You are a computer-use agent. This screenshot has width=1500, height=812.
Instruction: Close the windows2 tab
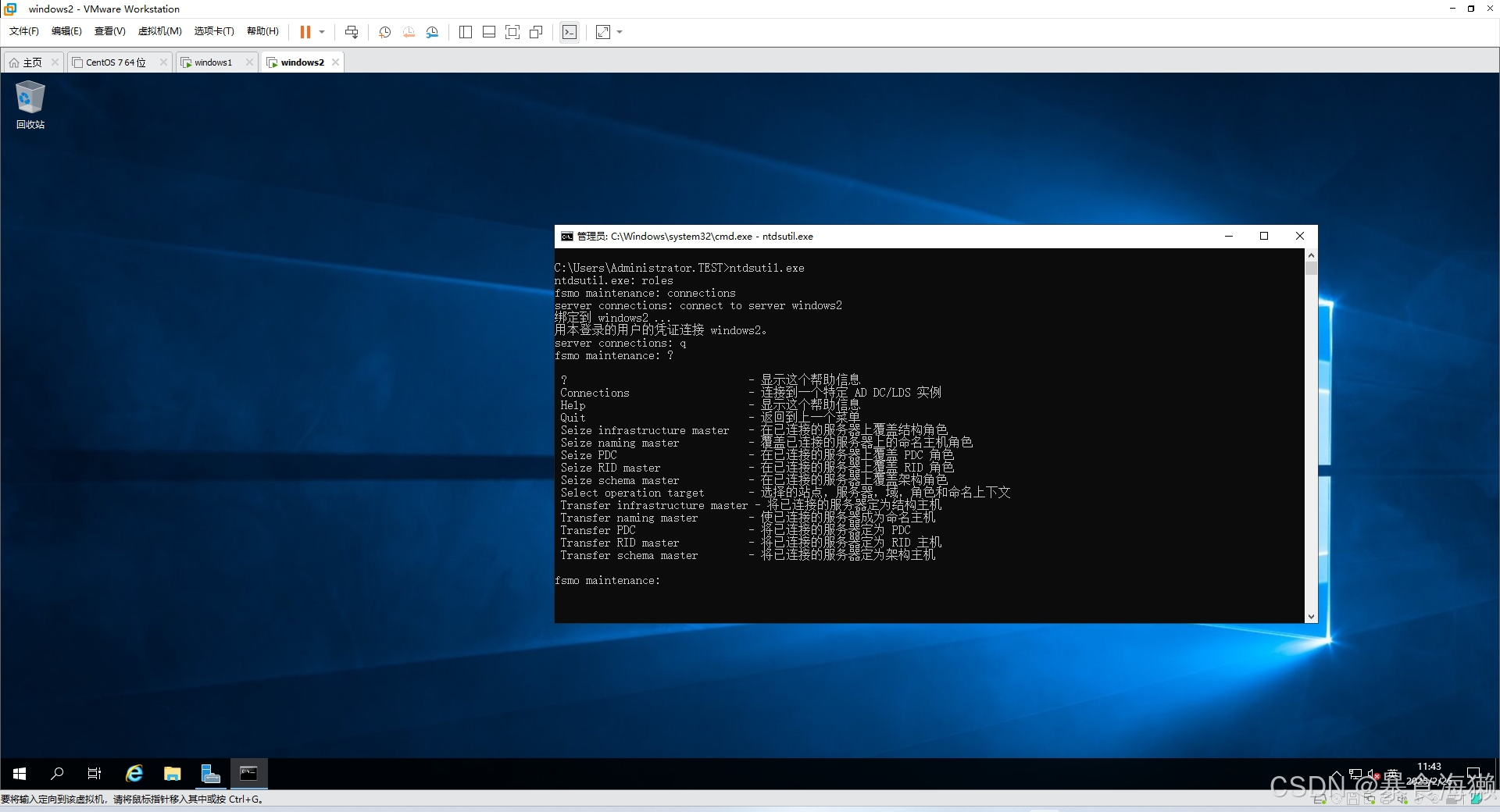click(336, 62)
